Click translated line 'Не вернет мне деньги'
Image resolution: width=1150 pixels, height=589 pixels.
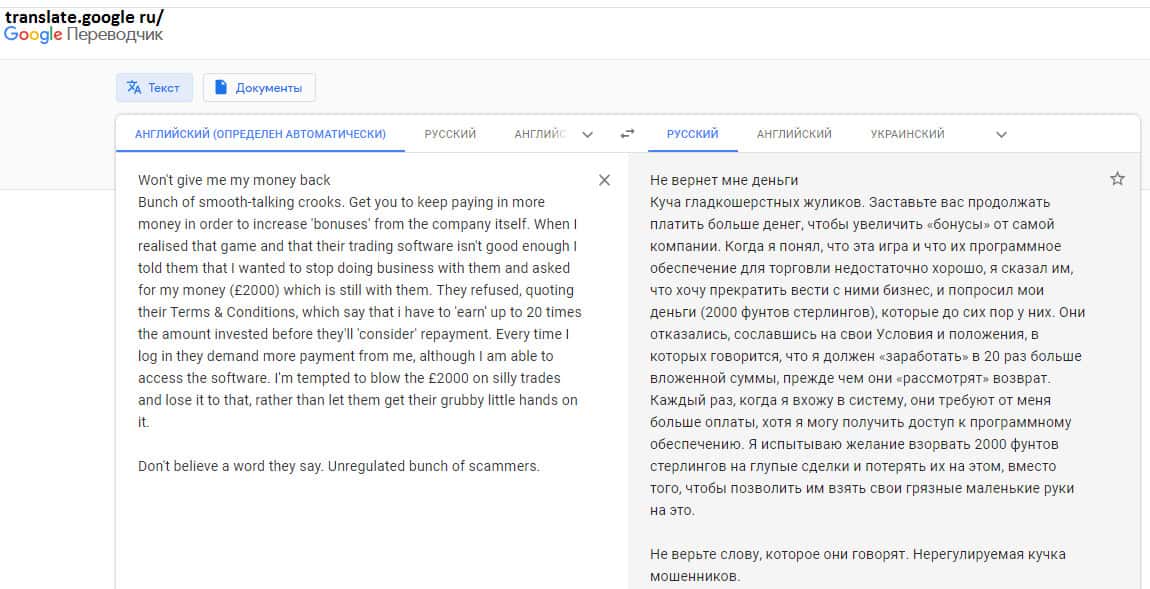click(724, 180)
